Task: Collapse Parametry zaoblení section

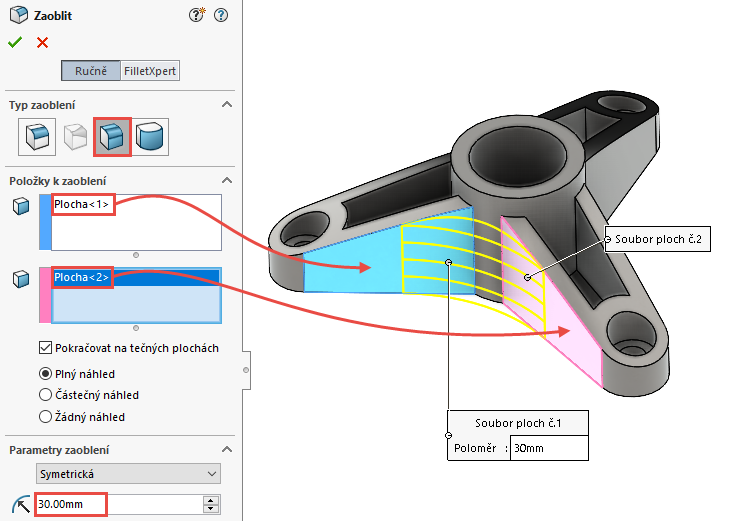Action: (227, 449)
